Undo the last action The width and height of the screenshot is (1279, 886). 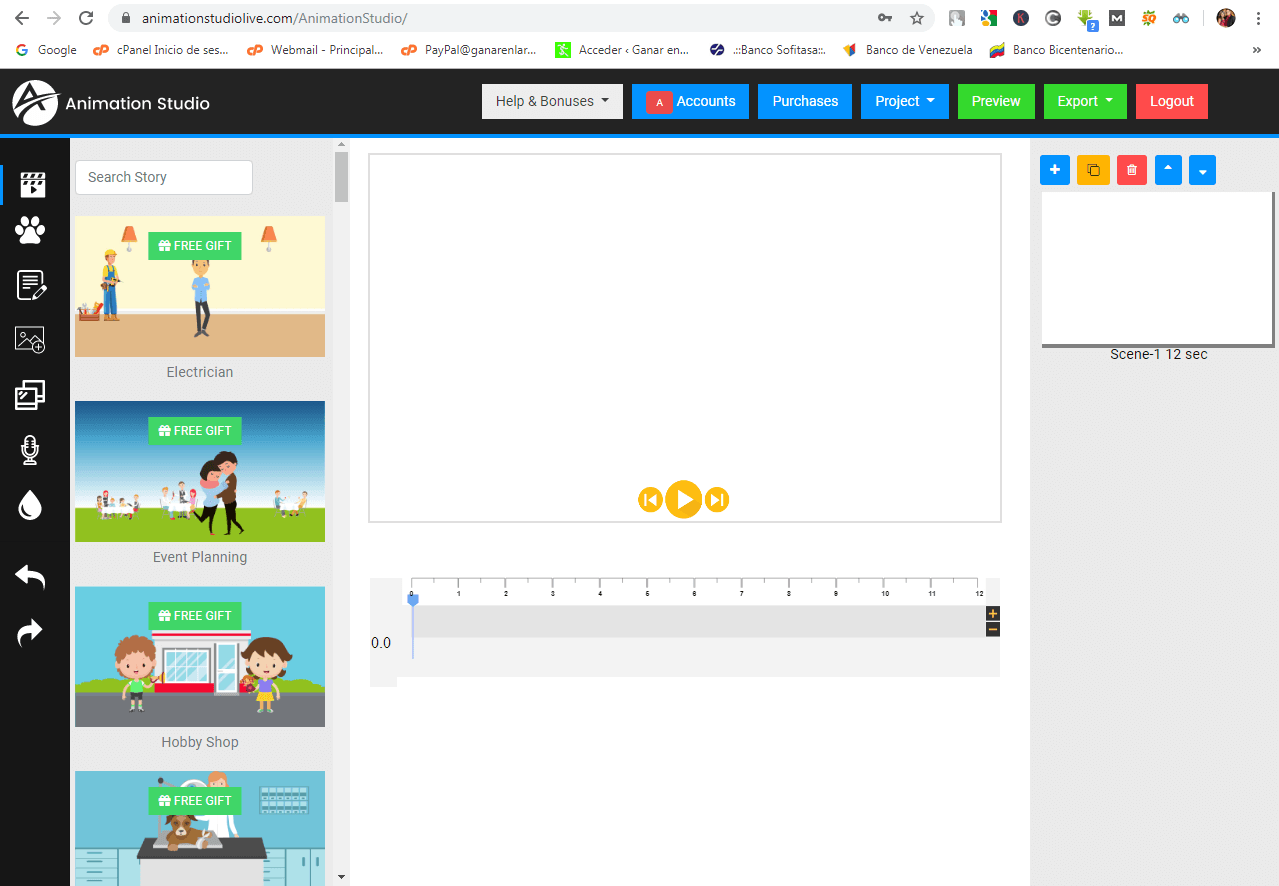click(30, 576)
